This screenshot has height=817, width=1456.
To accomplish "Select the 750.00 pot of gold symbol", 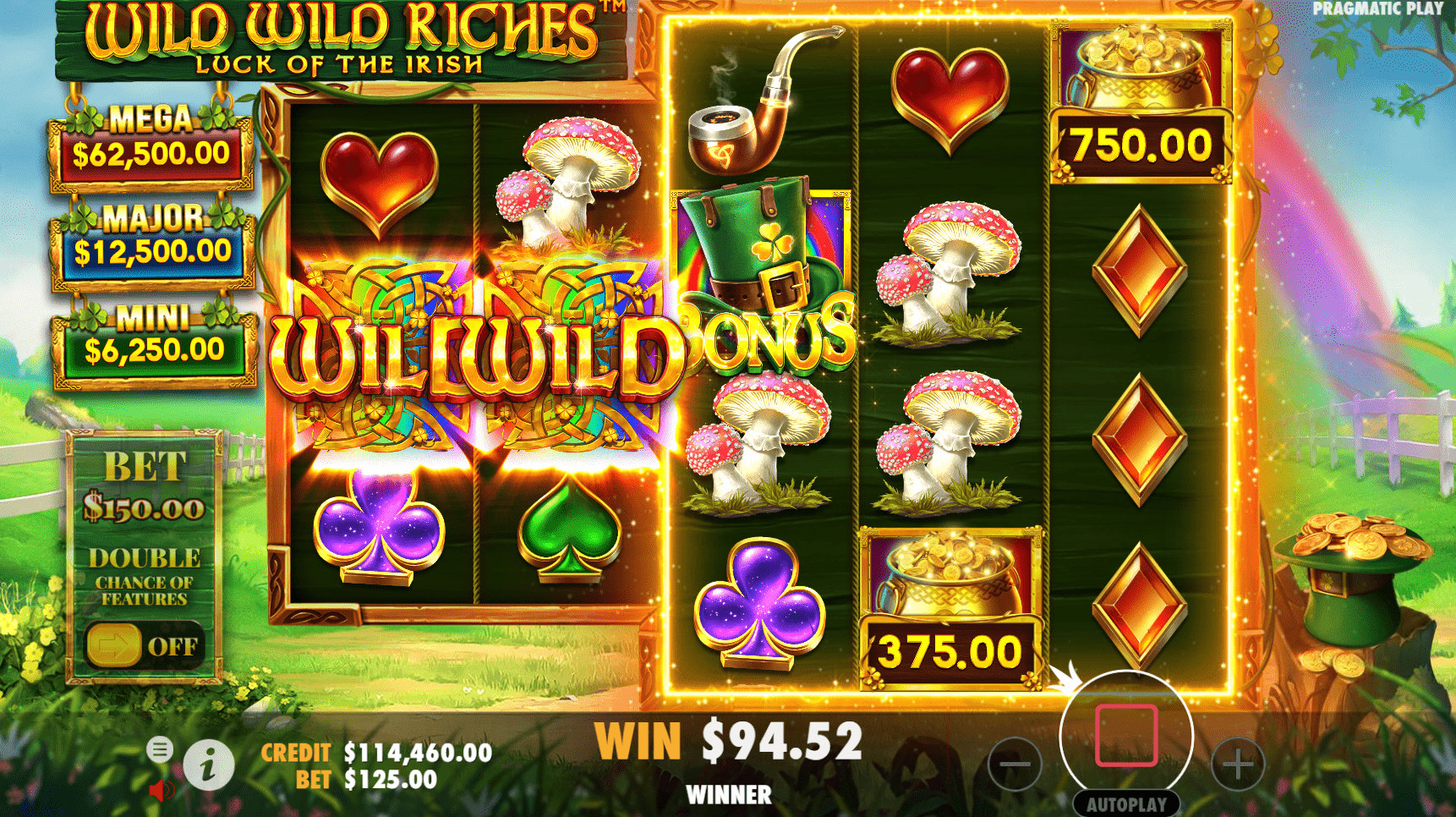I will [1141, 101].
